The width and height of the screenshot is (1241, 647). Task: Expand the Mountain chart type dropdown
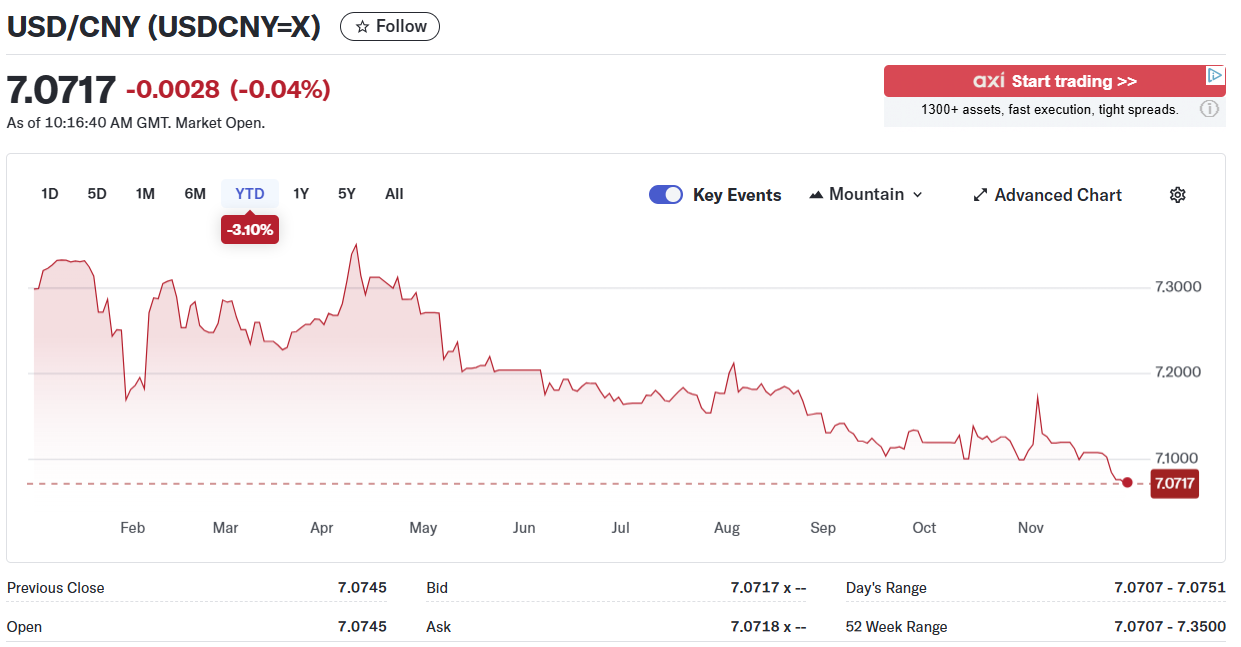[866, 195]
